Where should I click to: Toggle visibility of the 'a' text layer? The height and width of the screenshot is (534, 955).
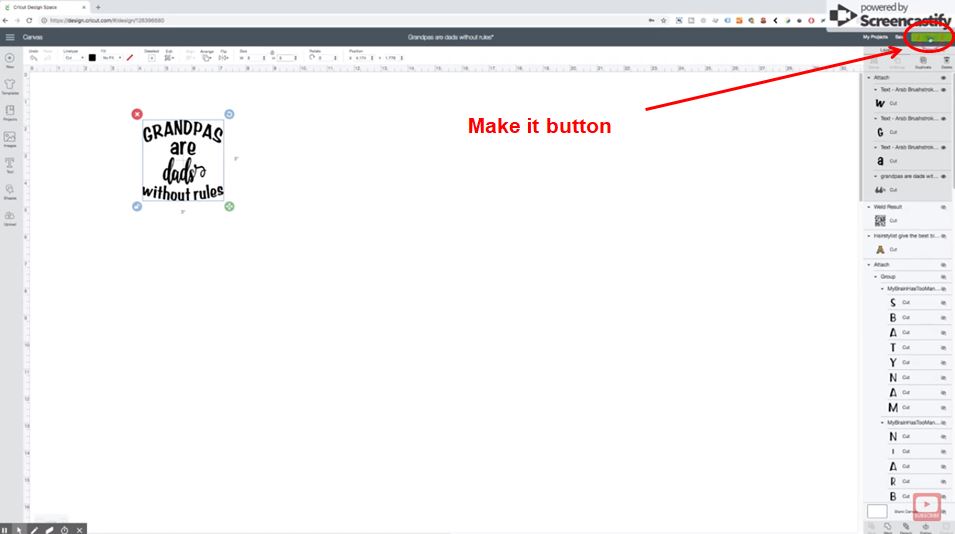[943, 147]
